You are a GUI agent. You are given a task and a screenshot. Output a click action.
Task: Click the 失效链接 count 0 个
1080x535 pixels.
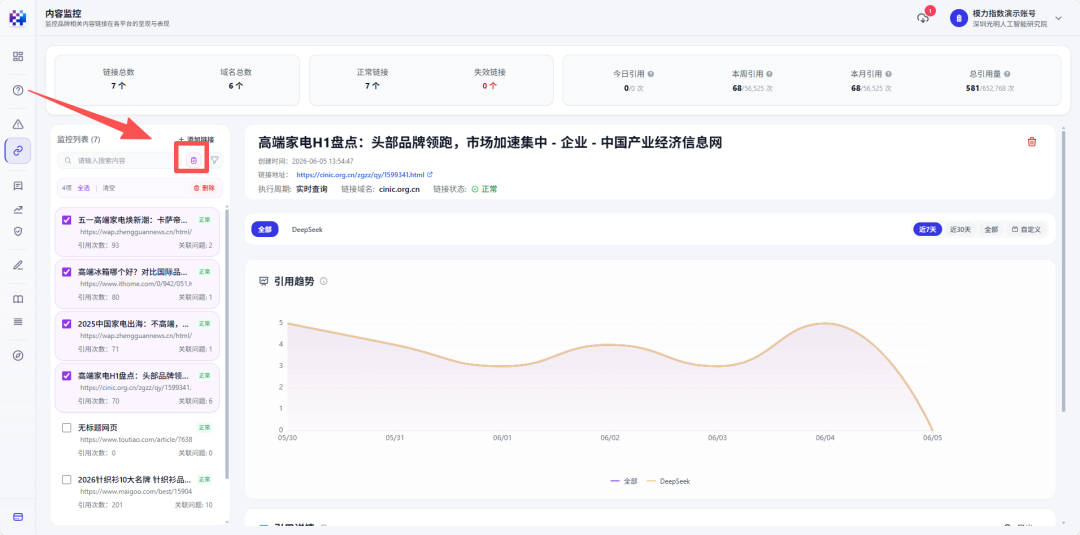click(x=490, y=86)
